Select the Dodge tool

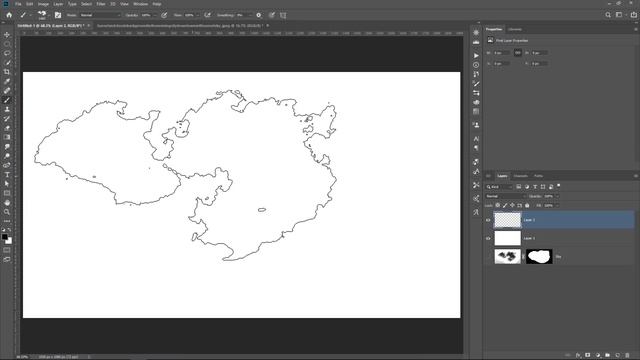tap(7, 156)
